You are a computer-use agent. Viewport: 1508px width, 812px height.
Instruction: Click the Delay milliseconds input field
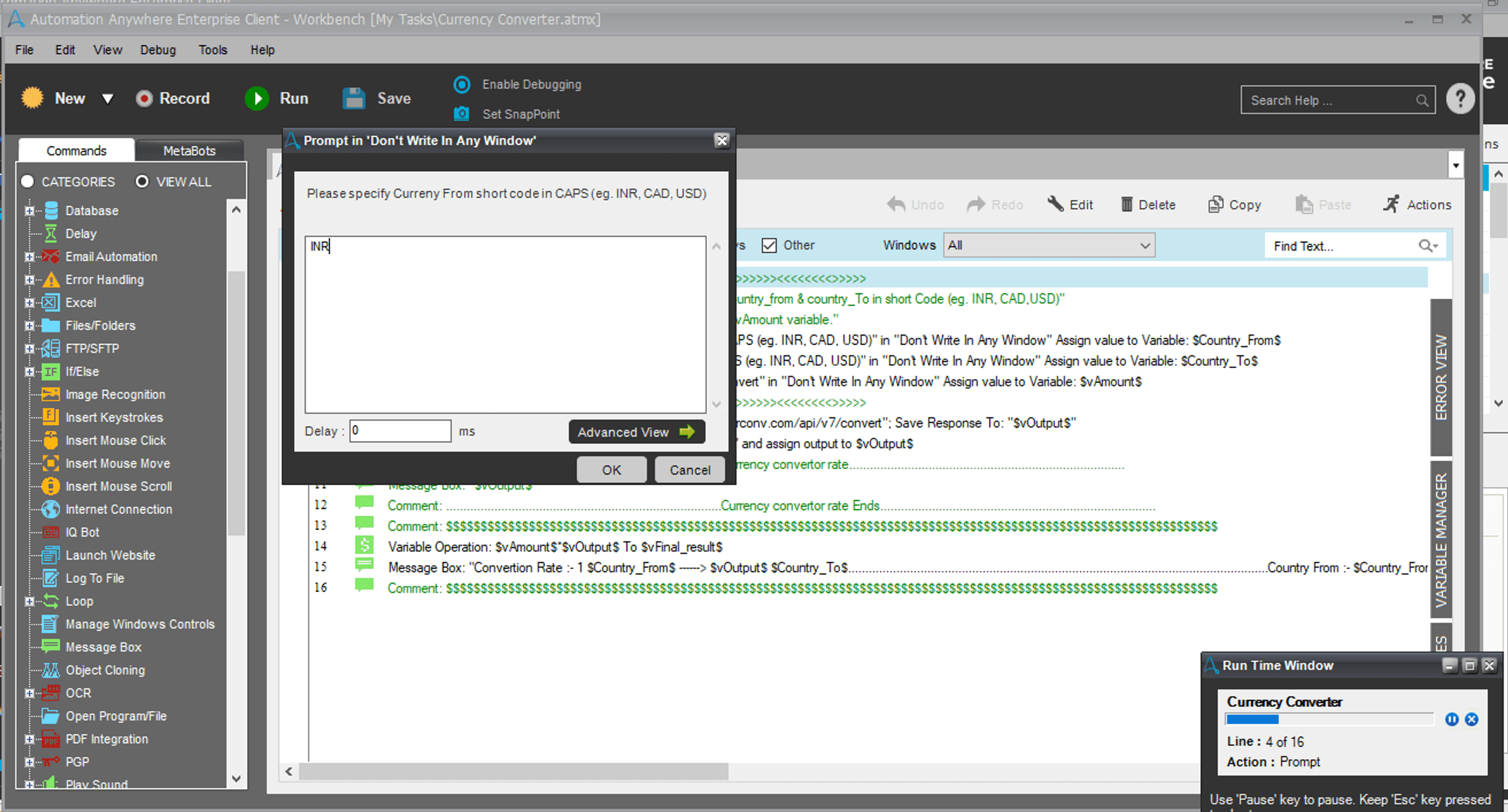[x=400, y=431]
